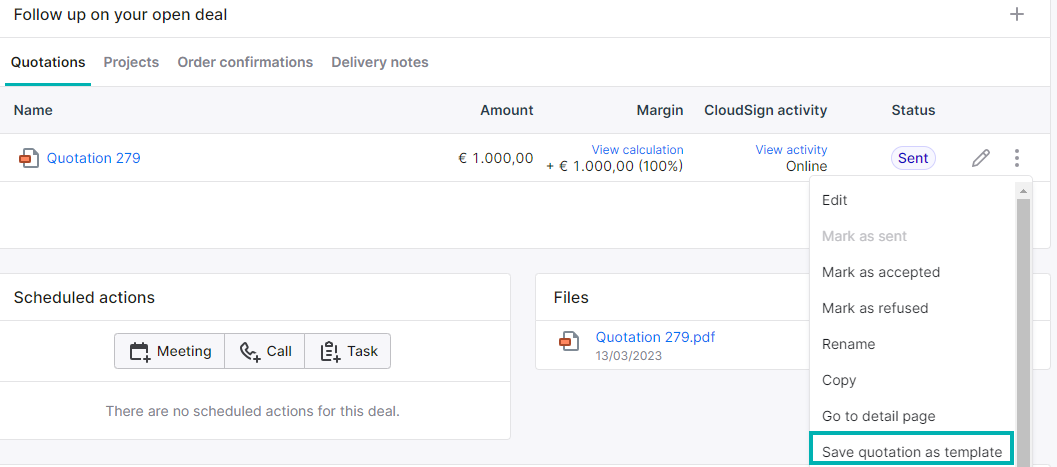Open Quotation 279.pdf file
Screen dimensions: 1057x467
click(x=655, y=337)
